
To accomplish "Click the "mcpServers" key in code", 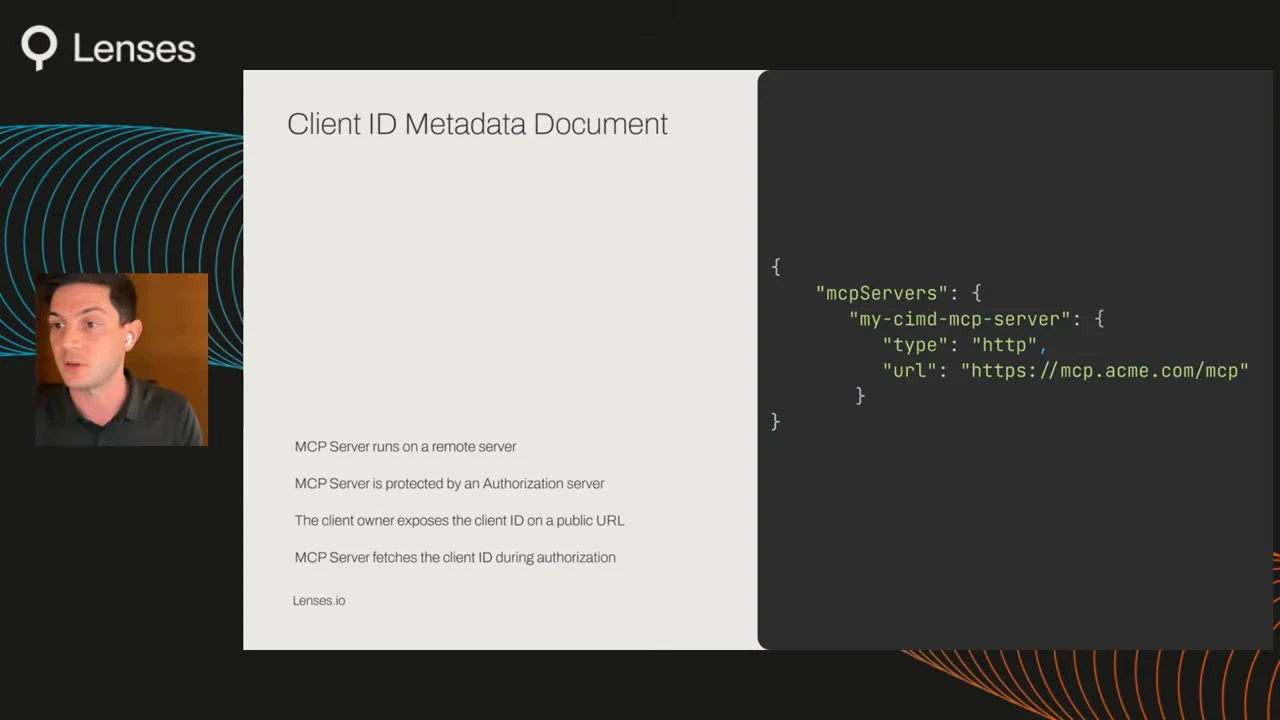I will click(882, 293).
